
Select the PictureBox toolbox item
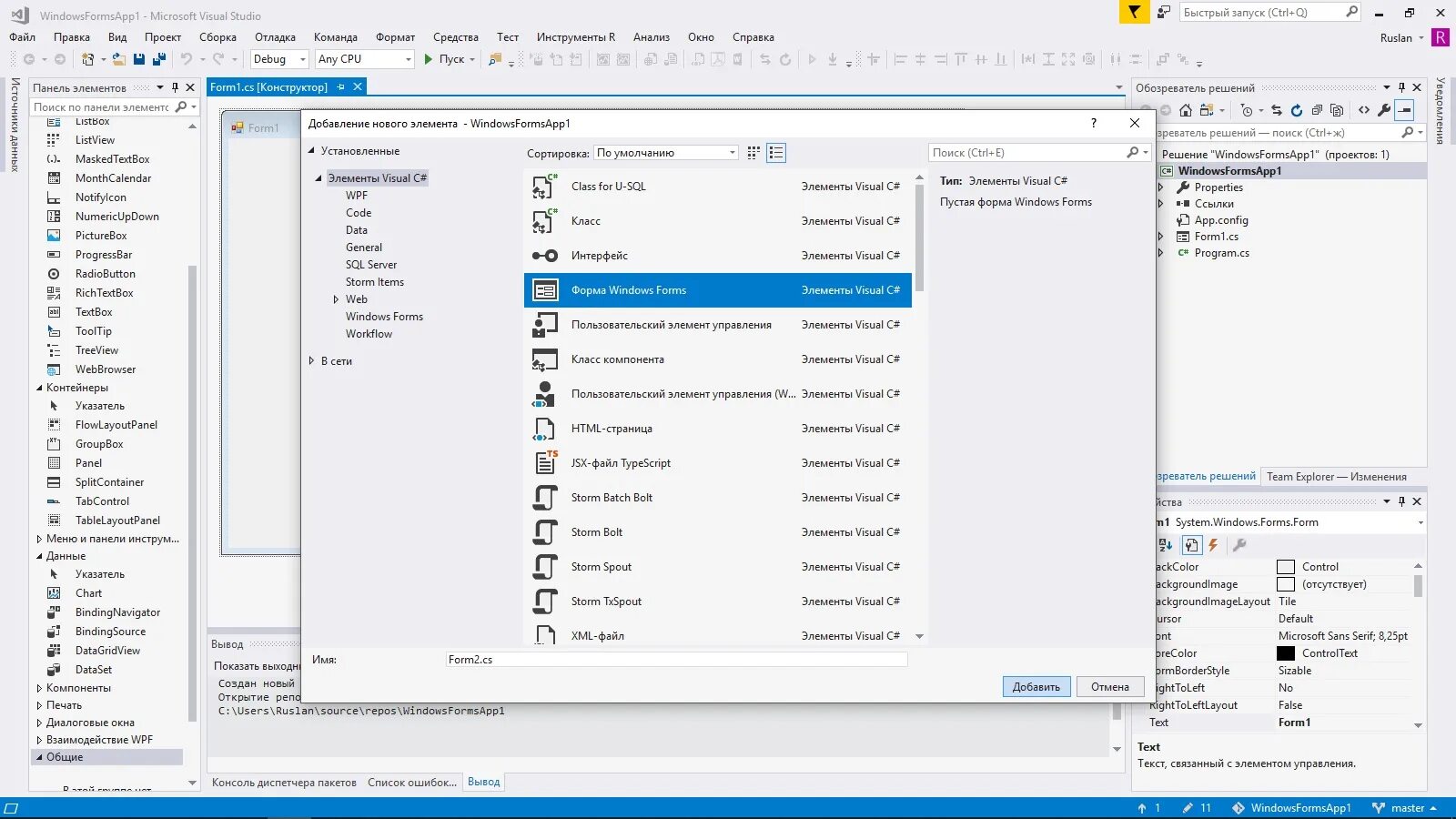pyautogui.click(x=101, y=236)
